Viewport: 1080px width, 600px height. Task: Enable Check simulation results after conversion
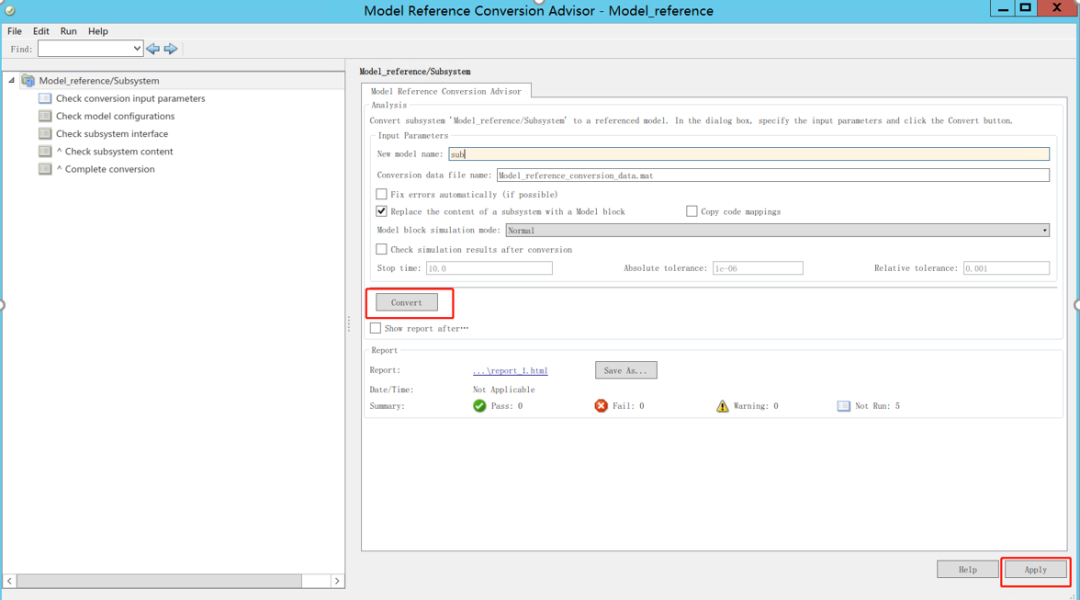[x=381, y=249]
